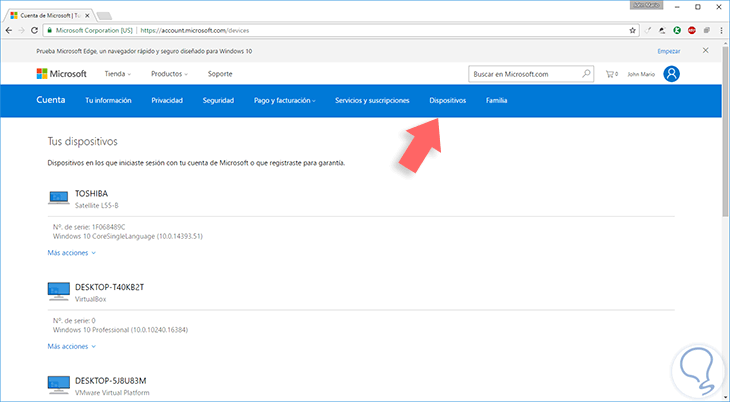Open the Soporte menu item
The height and width of the screenshot is (402, 730).
[x=220, y=74]
